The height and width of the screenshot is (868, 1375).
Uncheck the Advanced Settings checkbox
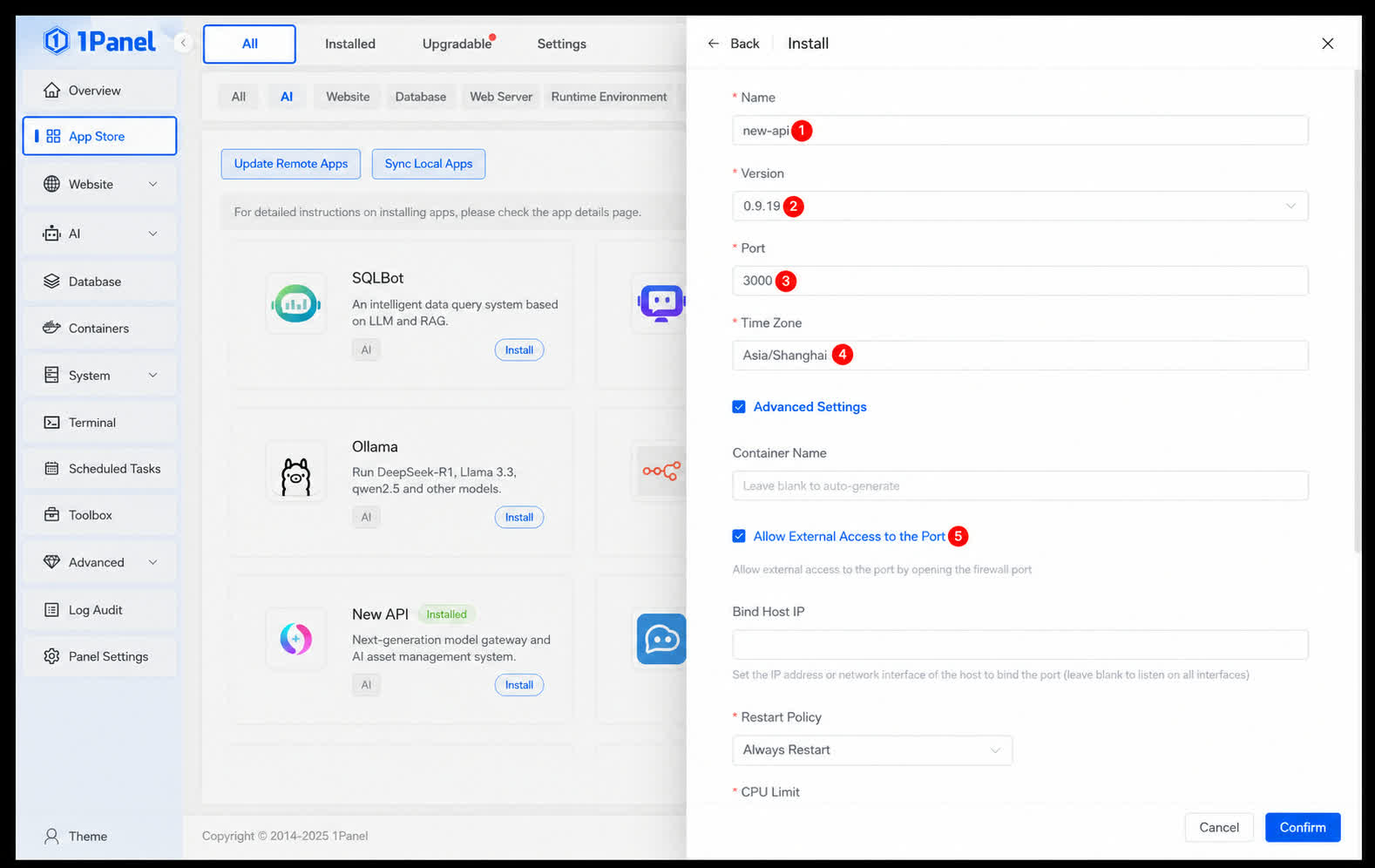739,406
